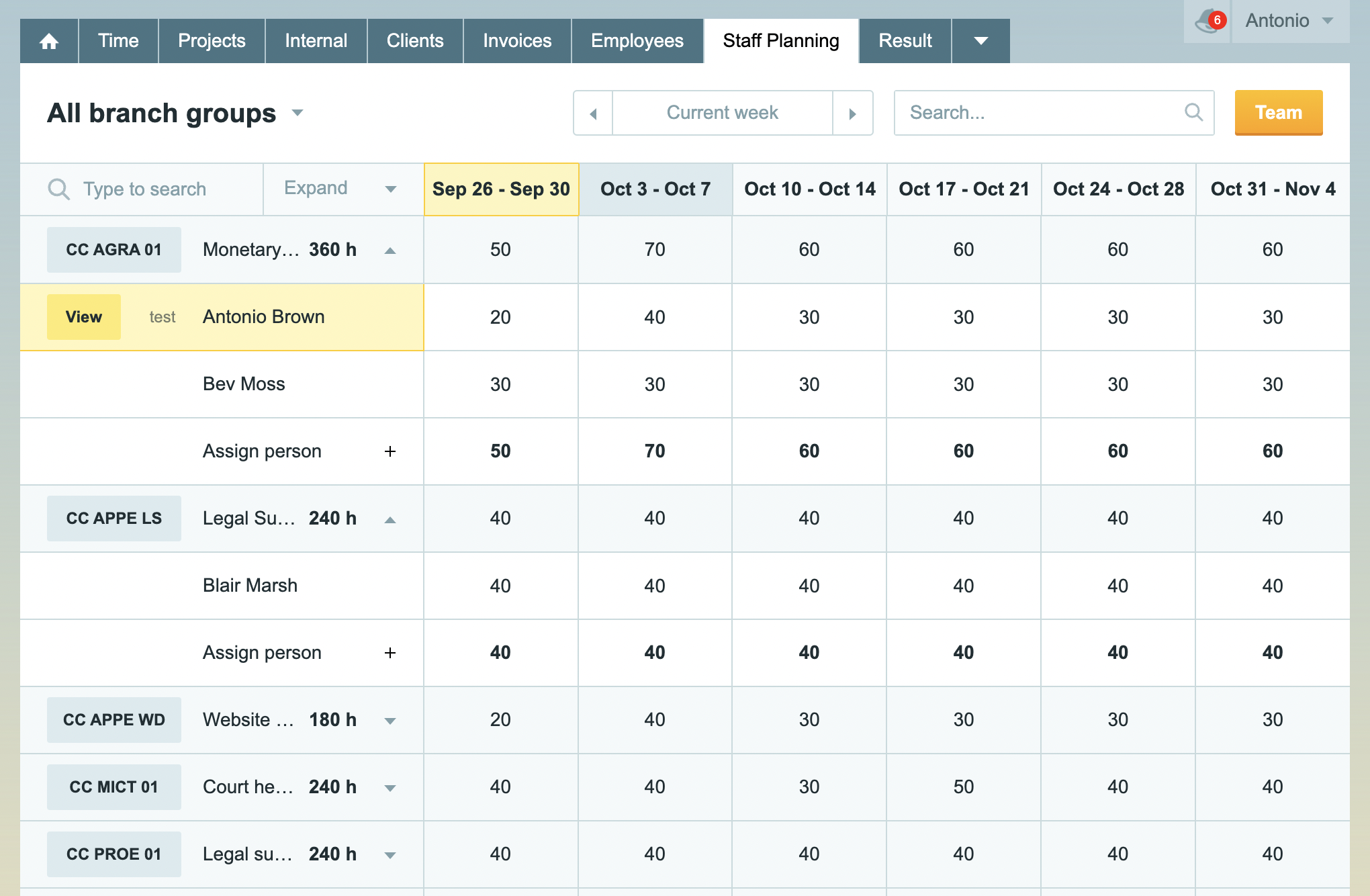The width and height of the screenshot is (1370, 896).
Task: Open the navigation overflow arrow tab
Action: click(980, 42)
